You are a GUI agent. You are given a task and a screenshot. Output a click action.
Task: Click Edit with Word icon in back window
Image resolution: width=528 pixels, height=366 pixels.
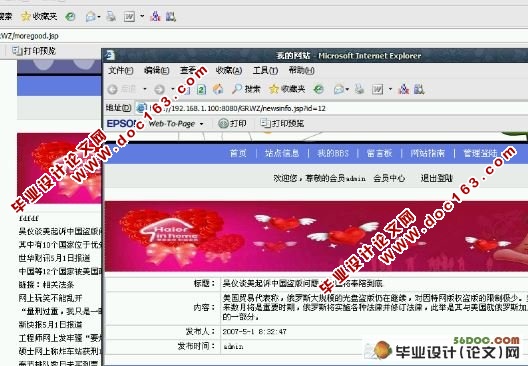129,16
